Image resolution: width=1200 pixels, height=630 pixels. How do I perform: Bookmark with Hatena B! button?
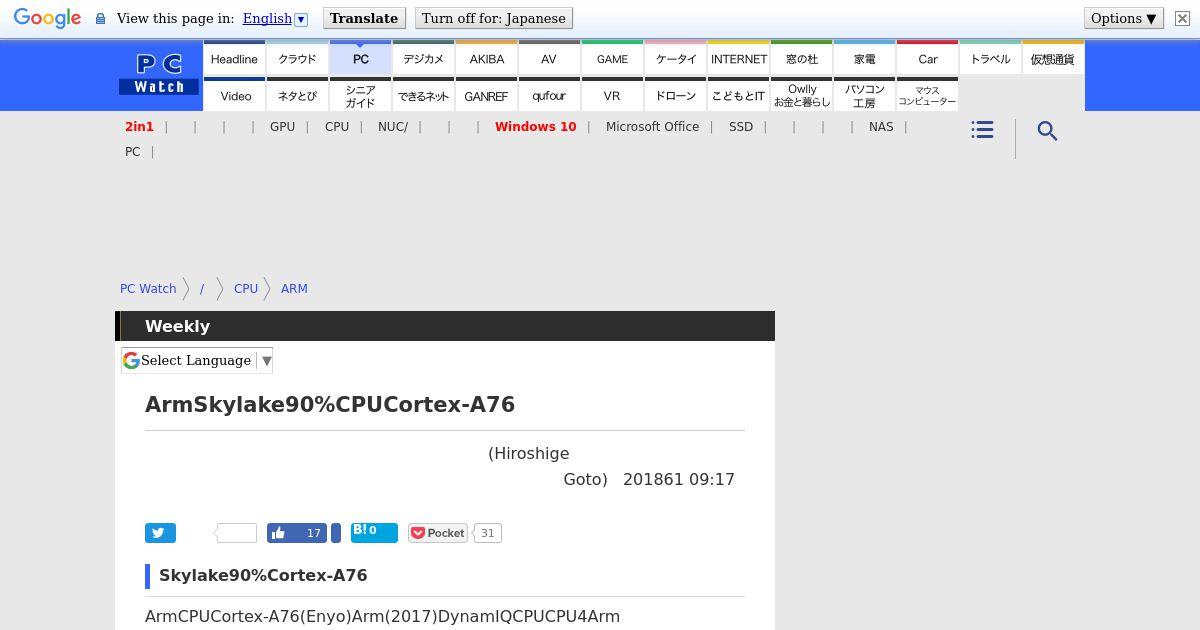point(374,533)
